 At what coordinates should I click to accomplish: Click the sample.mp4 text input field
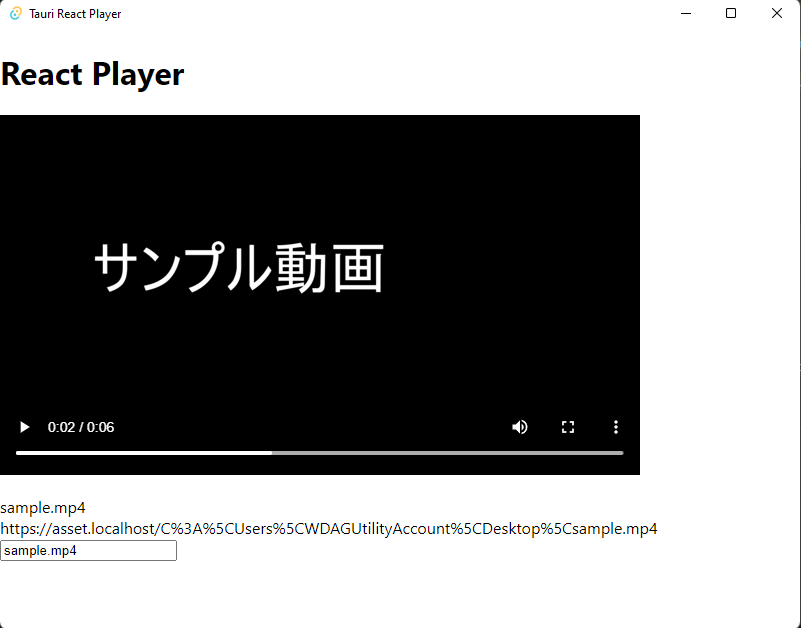pos(88,550)
